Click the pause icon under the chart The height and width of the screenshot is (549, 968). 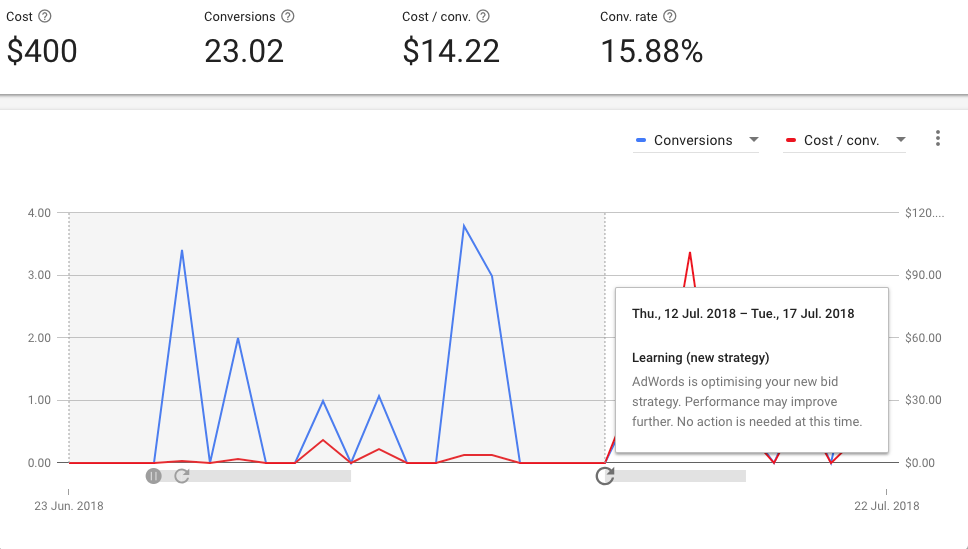[x=153, y=476]
